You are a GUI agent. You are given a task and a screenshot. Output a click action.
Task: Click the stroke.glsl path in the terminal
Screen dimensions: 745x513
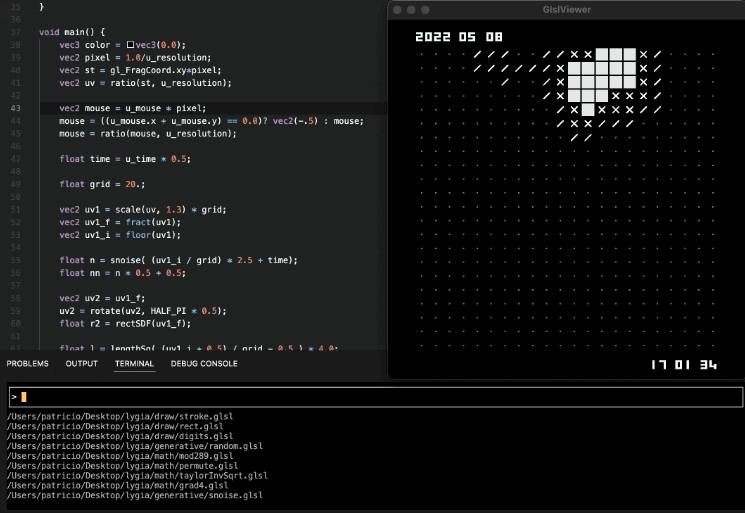point(120,417)
